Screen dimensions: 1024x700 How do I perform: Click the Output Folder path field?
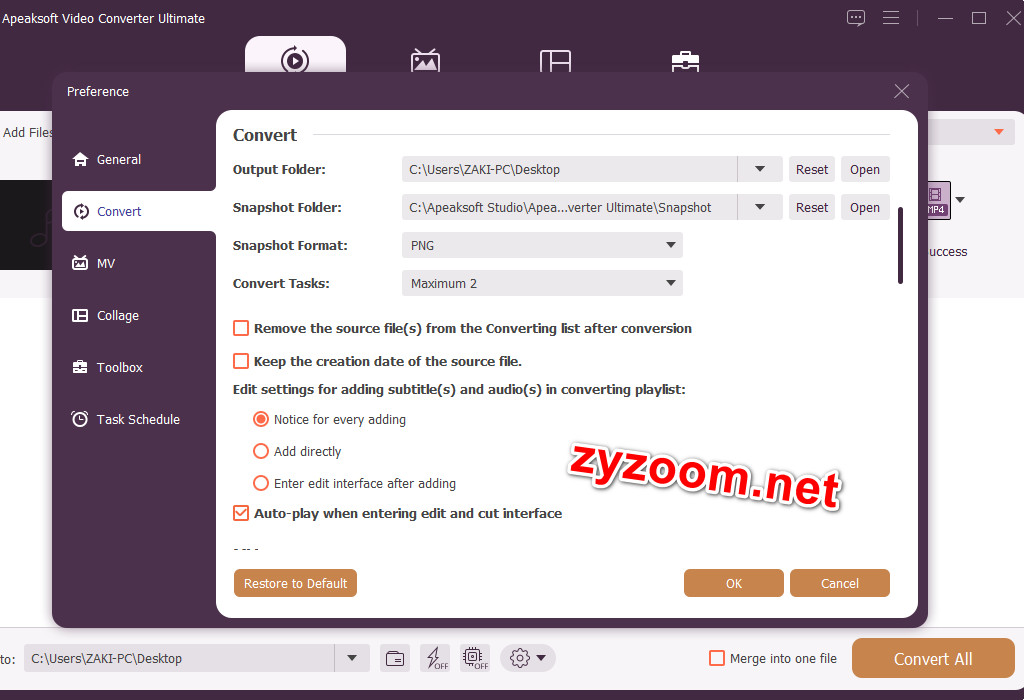click(569, 169)
